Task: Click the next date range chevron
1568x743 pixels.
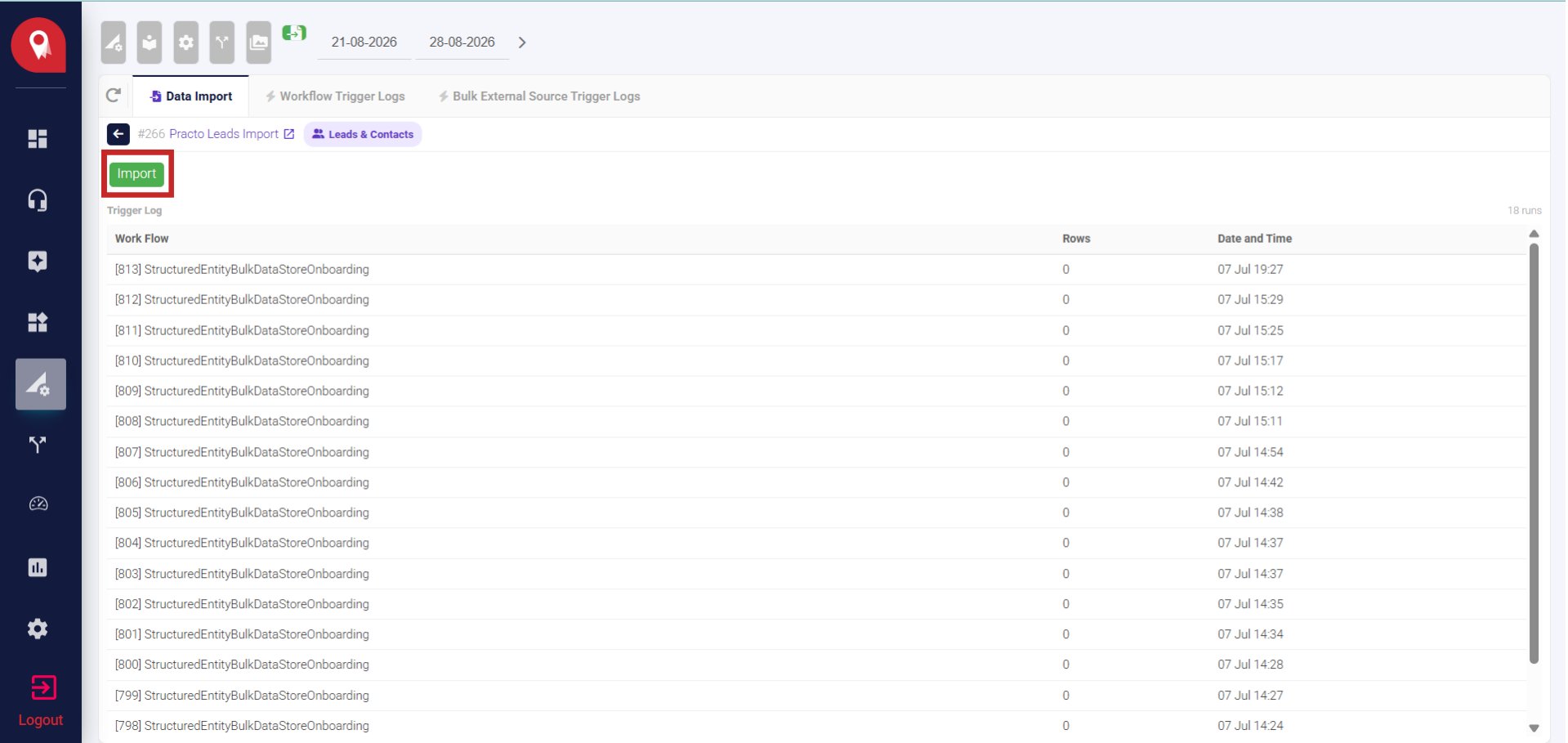Action: pos(522,43)
